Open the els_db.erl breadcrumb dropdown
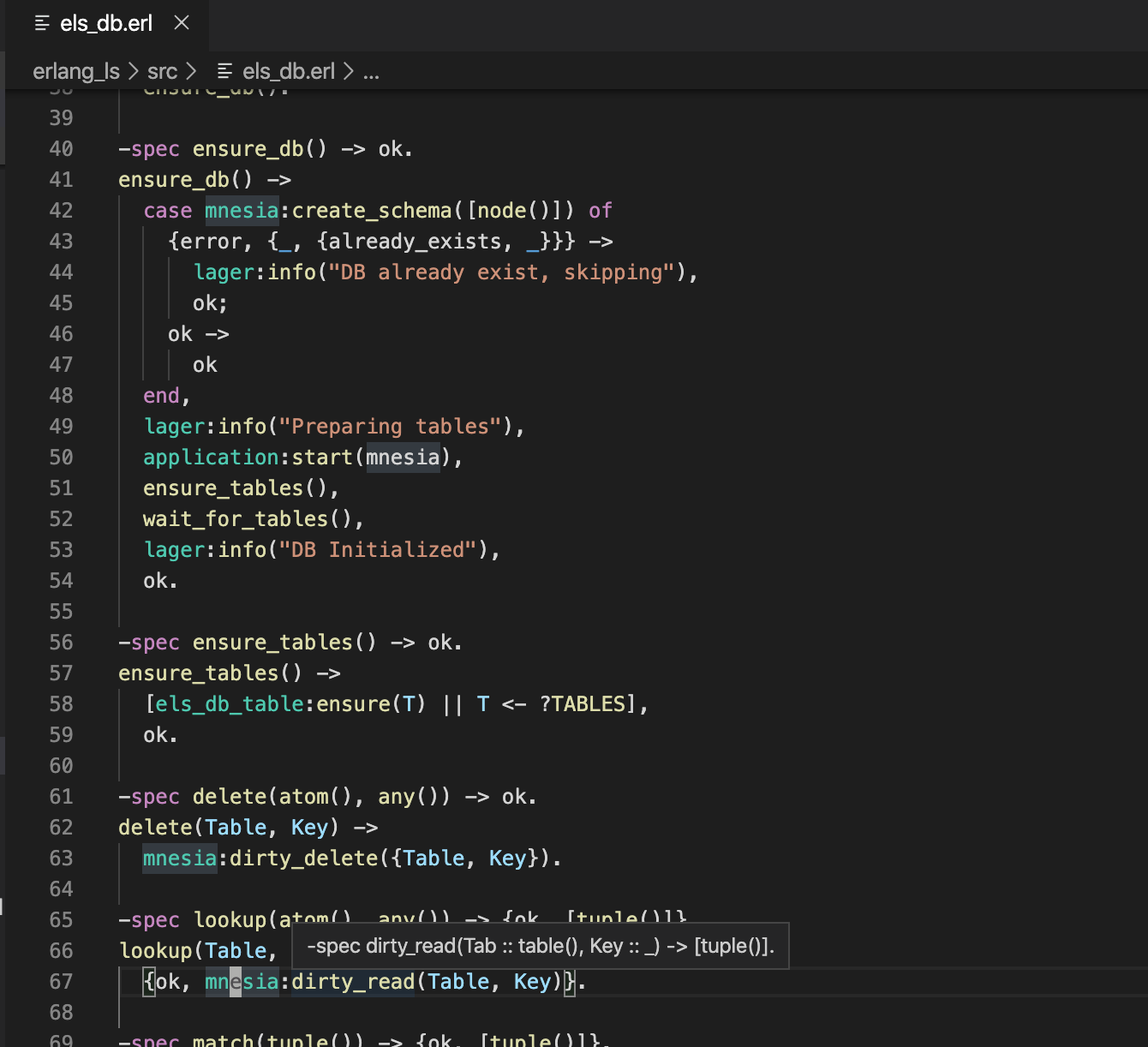 (288, 71)
